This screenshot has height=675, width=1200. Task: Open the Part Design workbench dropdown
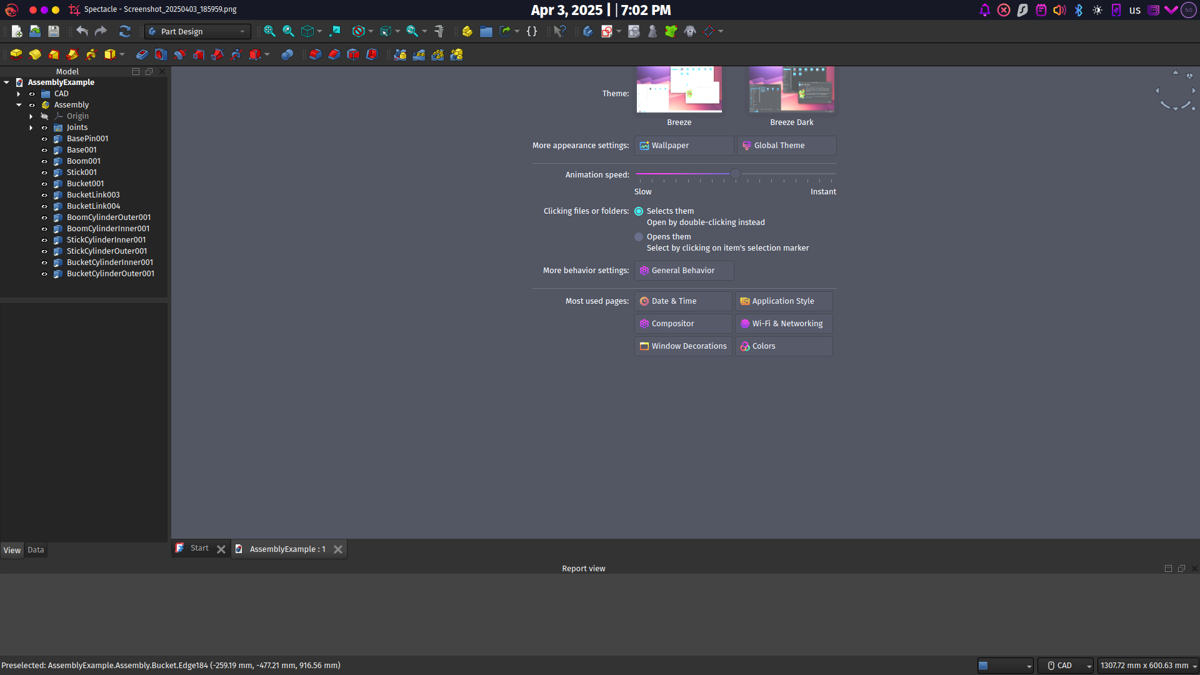click(197, 32)
